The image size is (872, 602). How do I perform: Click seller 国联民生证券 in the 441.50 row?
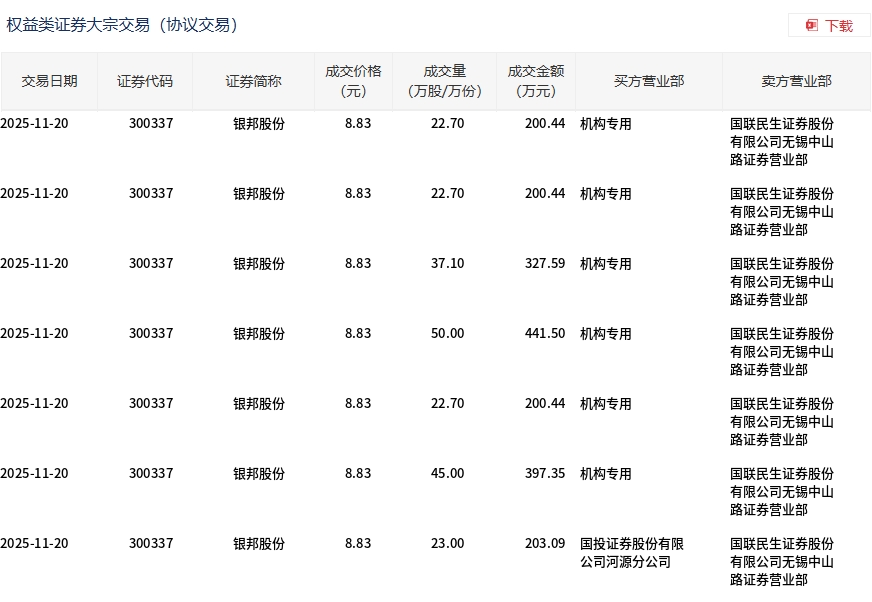click(782, 352)
